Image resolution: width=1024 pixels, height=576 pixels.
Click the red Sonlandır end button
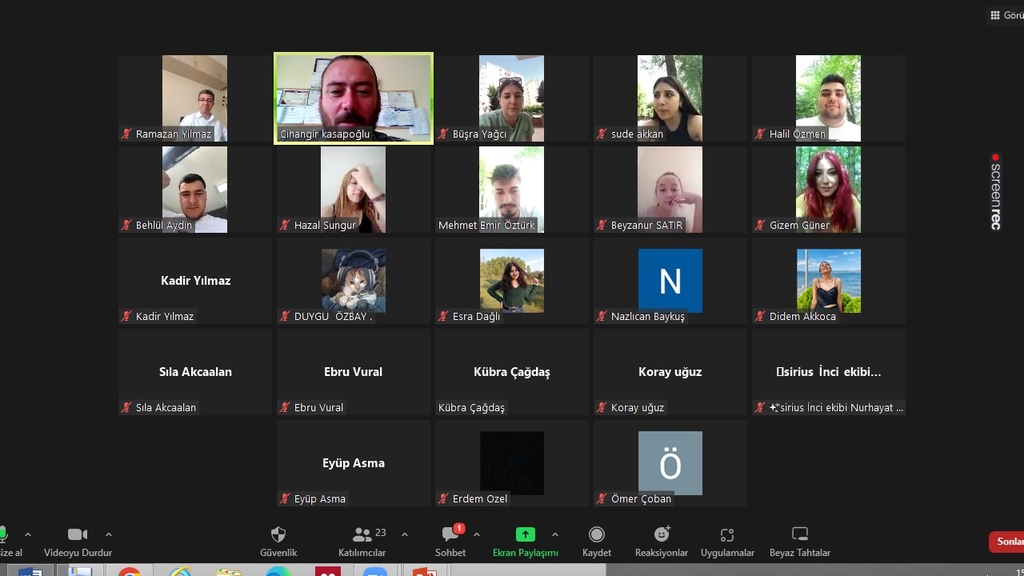pos(1008,541)
